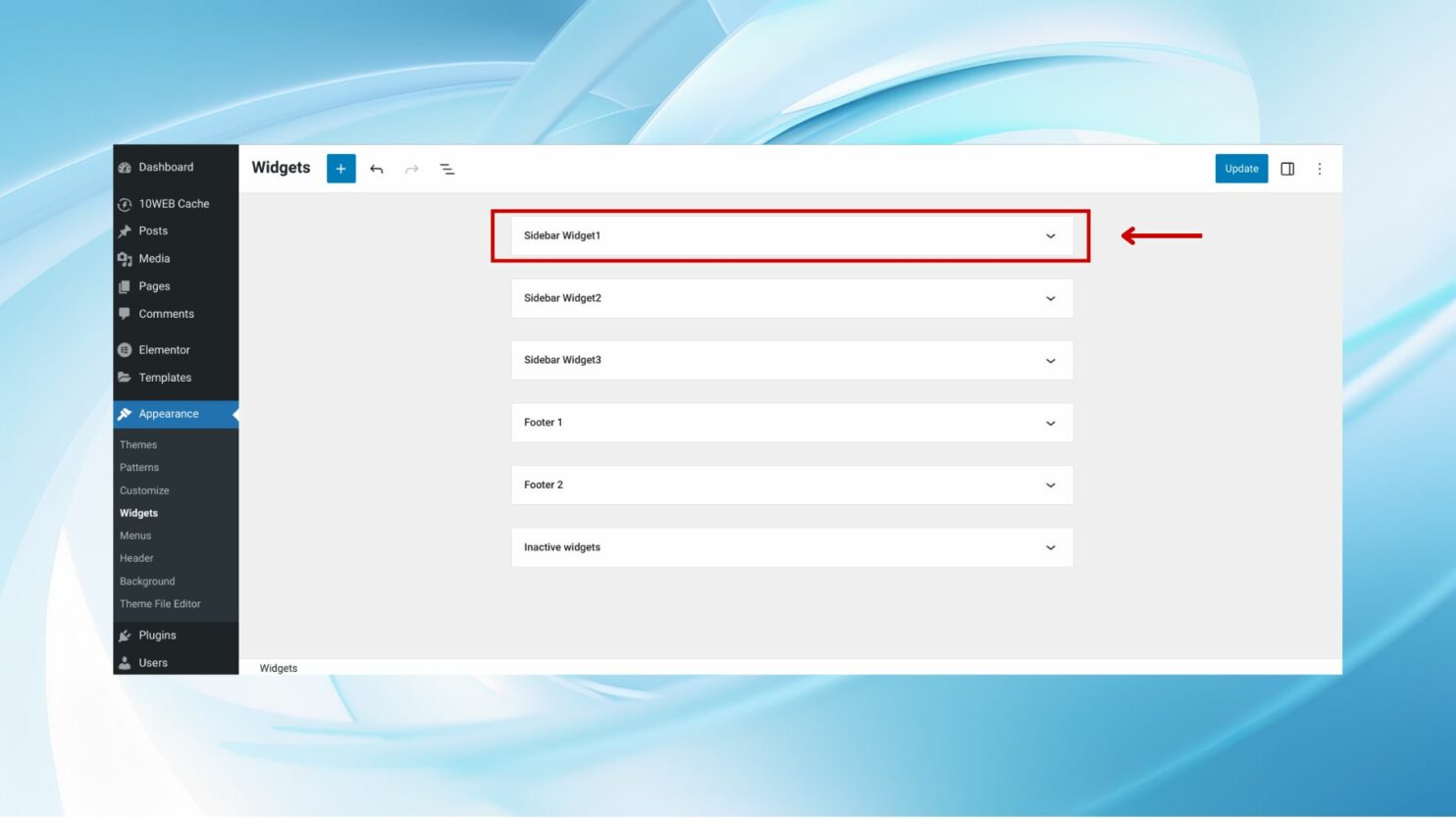Toggle the Settings sidebar panel icon
1456x819 pixels.
pos(1287,168)
